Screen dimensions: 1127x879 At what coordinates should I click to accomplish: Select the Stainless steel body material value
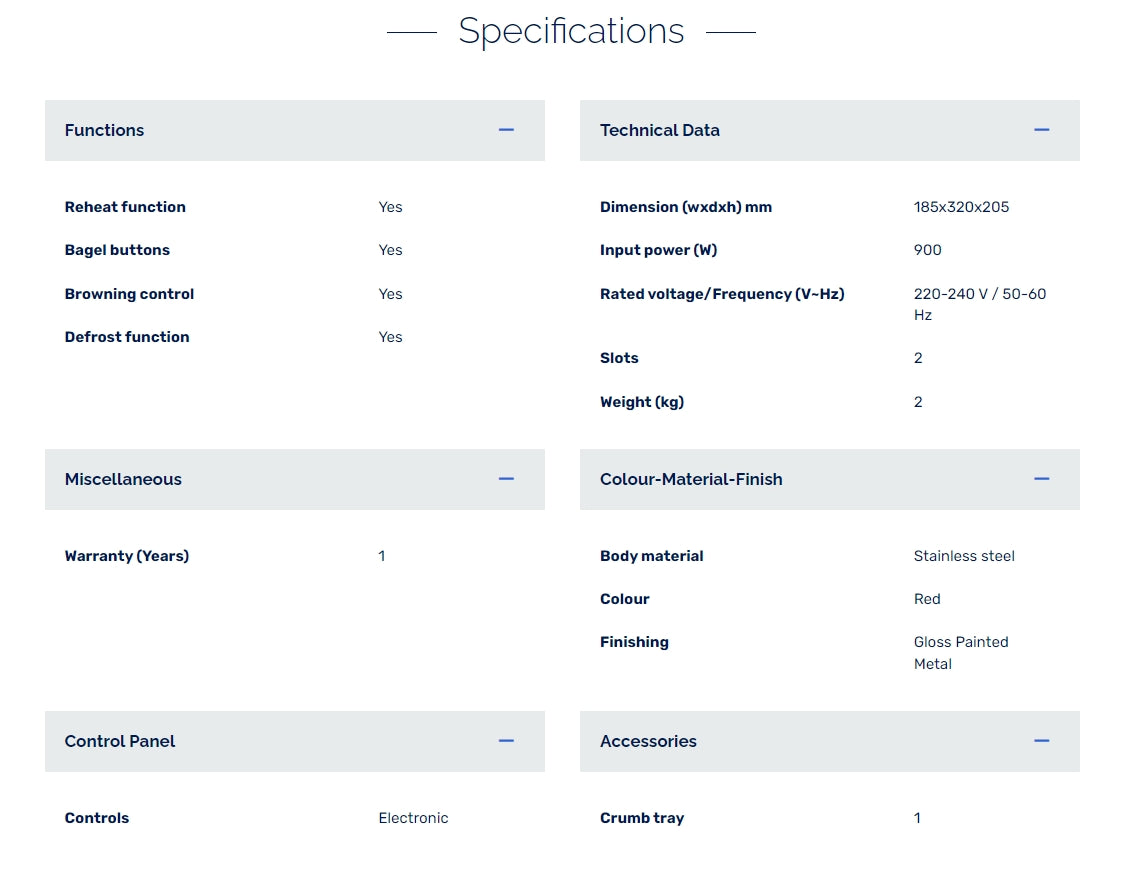[x=964, y=556]
